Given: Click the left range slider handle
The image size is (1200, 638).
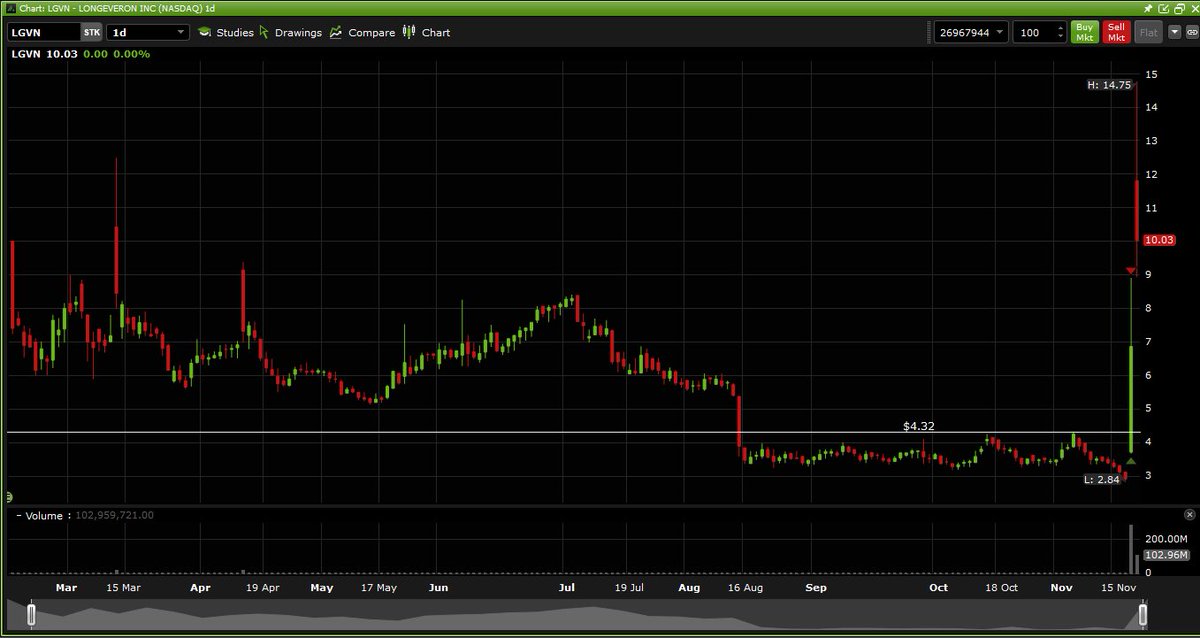Looking at the screenshot, I should 32,613.
